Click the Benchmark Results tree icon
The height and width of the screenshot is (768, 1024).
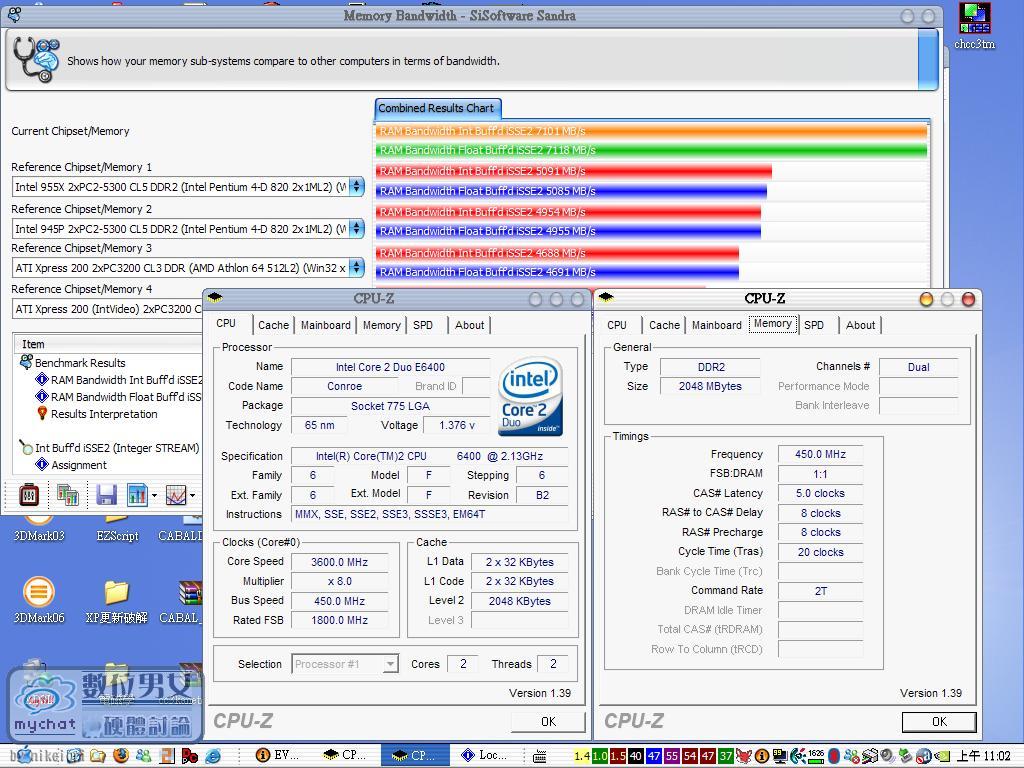click(x=26, y=362)
